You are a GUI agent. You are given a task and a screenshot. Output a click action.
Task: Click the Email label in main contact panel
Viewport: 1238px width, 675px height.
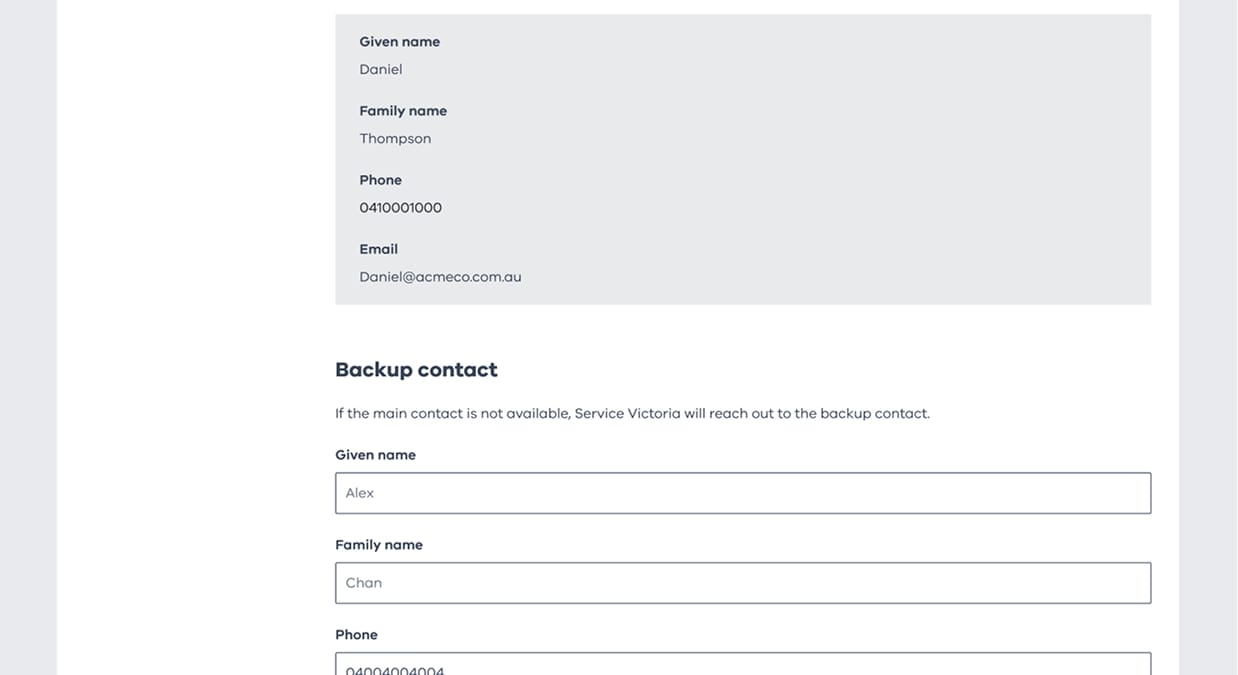point(378,249)
